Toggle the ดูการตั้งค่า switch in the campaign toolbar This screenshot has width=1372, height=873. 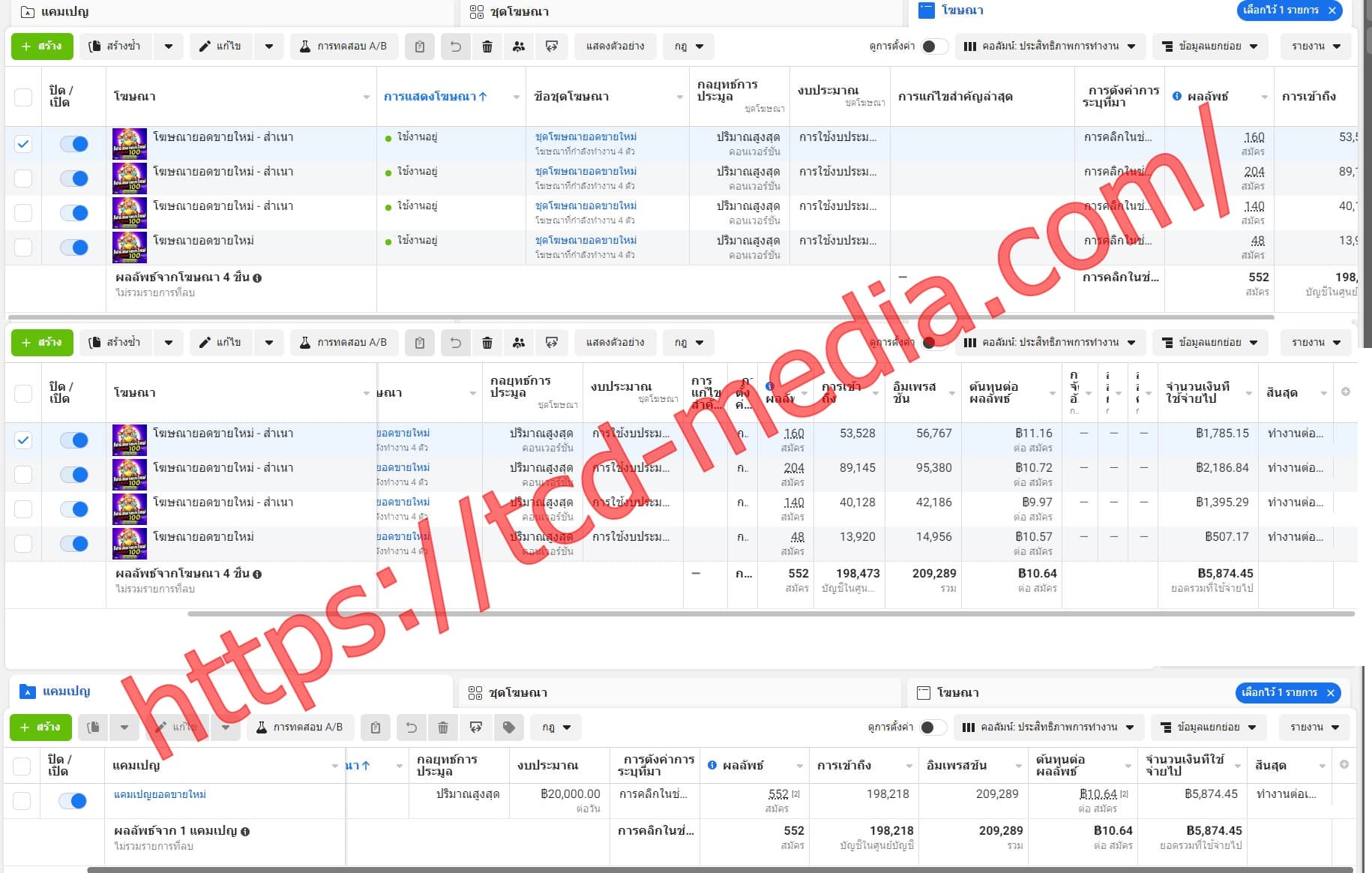click(931, 727)
